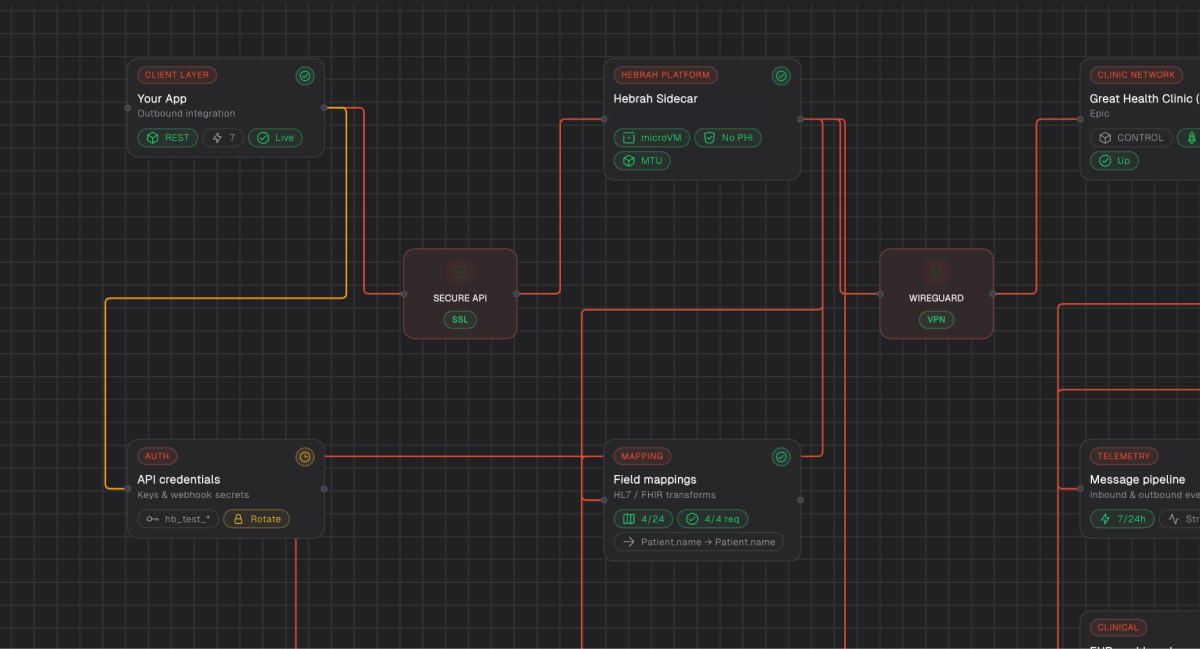Click the SECURE API label
This screenshot has height=649, width=1200.
tap(460, 299)
